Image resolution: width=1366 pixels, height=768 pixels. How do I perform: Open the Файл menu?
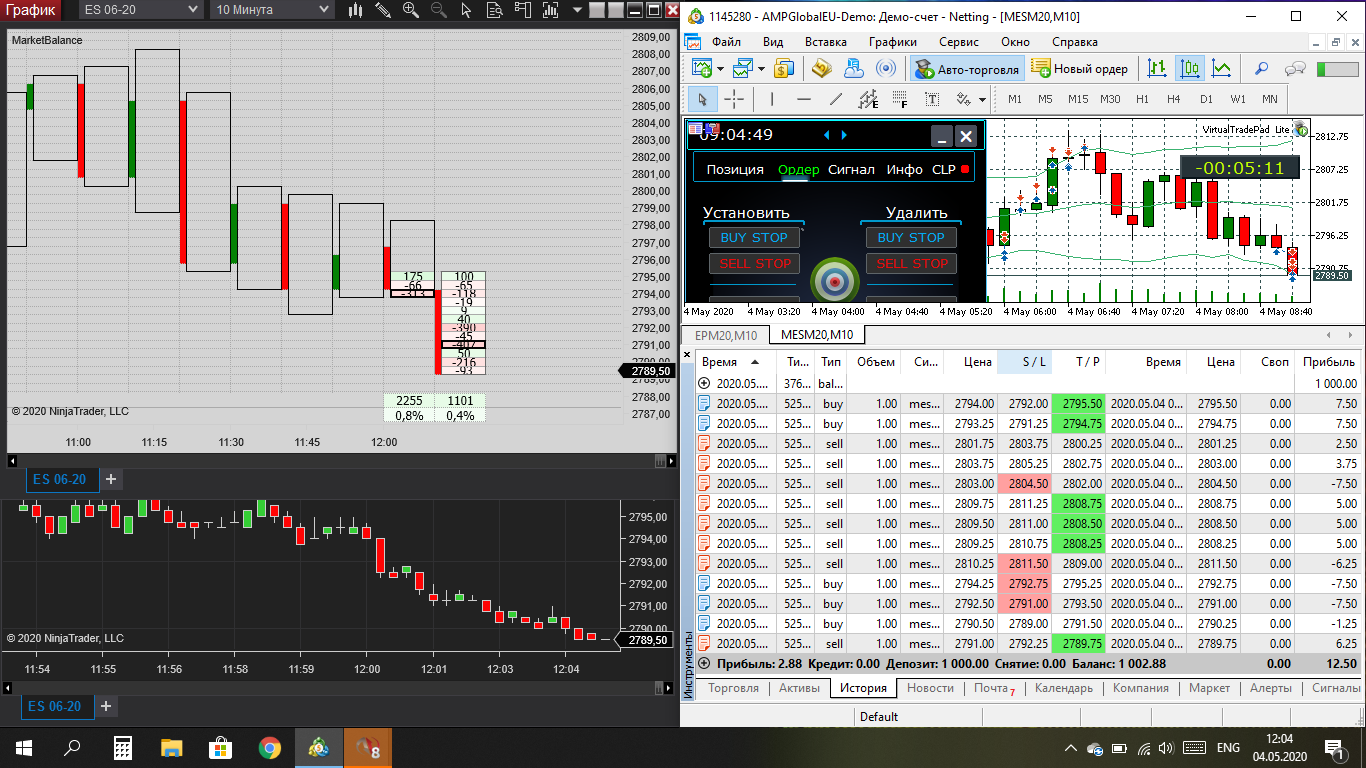pos(726,42)
